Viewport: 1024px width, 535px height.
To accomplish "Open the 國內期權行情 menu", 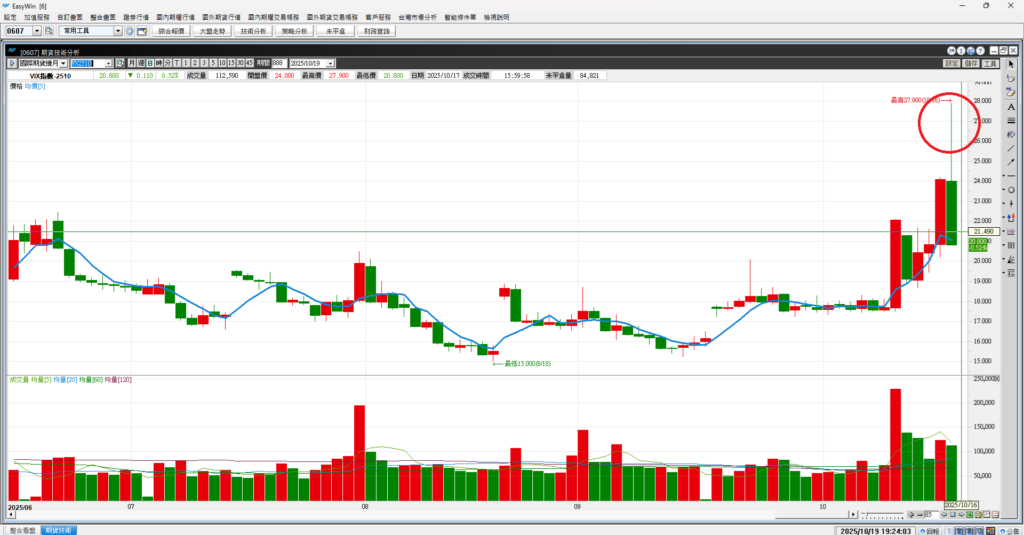I will [176, 18].
